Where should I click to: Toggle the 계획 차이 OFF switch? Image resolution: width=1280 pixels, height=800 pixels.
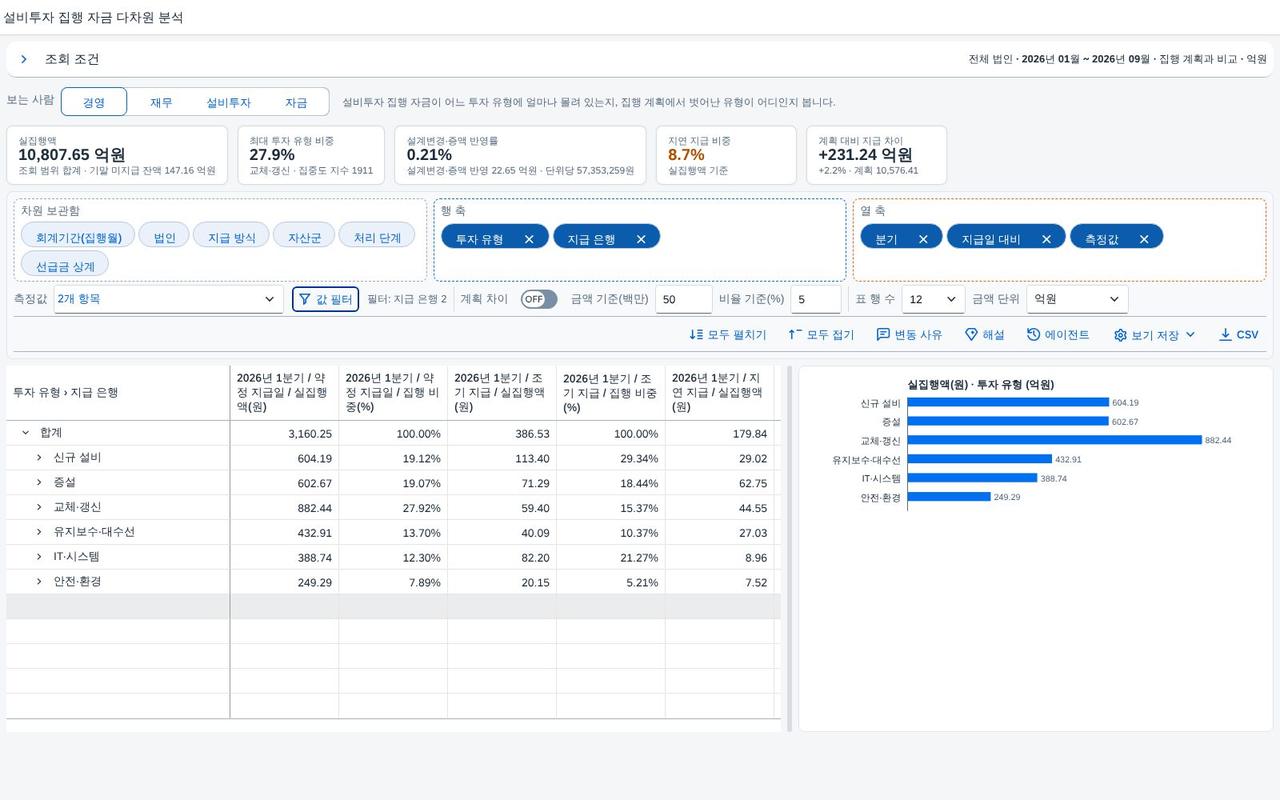point(539,299)
